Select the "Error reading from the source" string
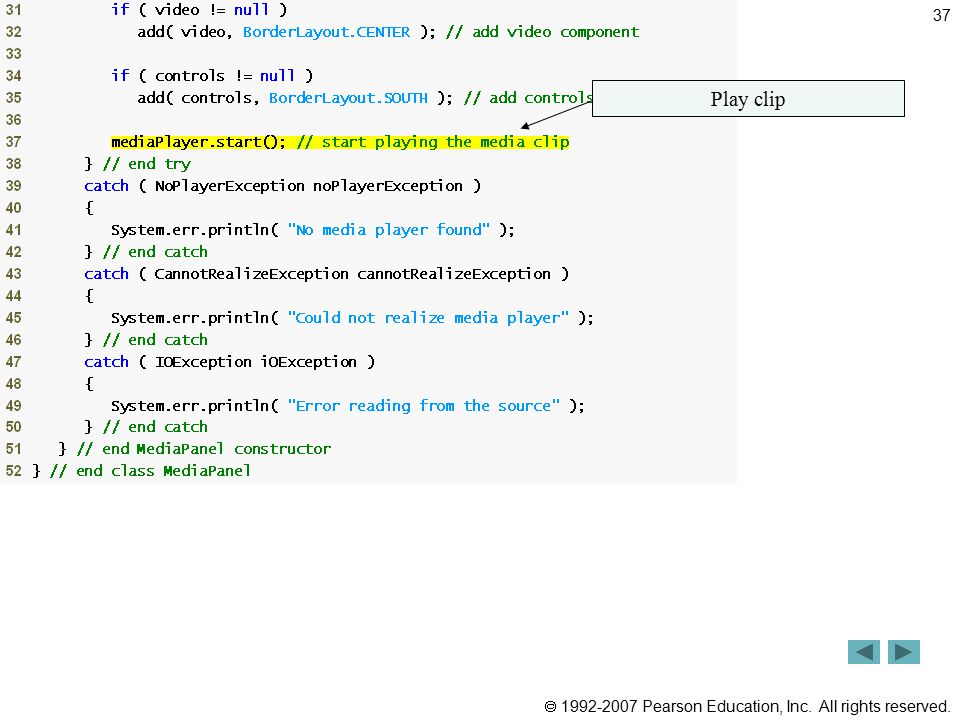The image size is (960, 720). (423, 406)
